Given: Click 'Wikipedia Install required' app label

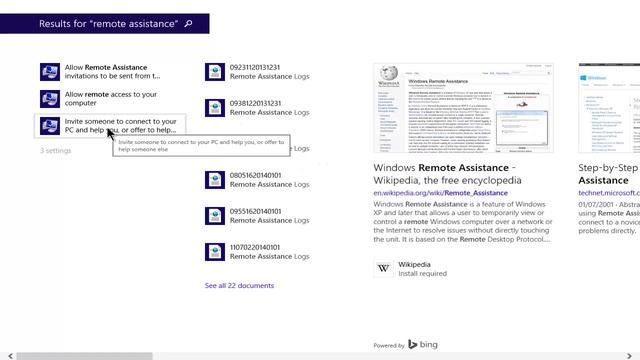Looking at the screenshot, I should (422, 269).
